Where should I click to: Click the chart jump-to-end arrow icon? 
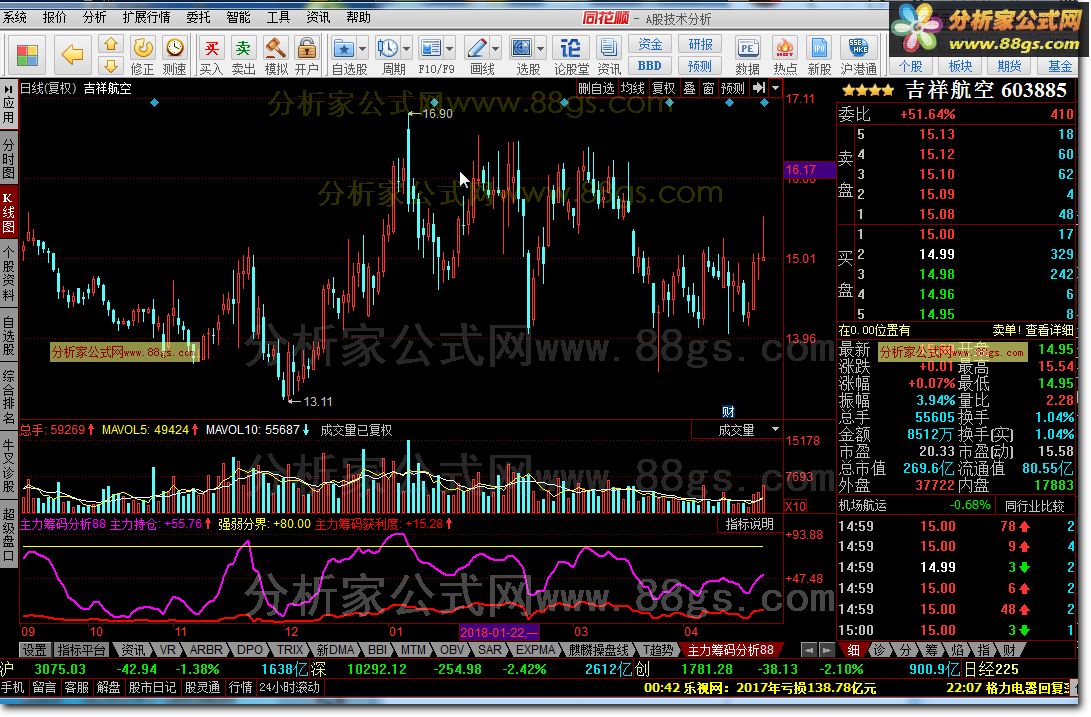coord(759,88)
